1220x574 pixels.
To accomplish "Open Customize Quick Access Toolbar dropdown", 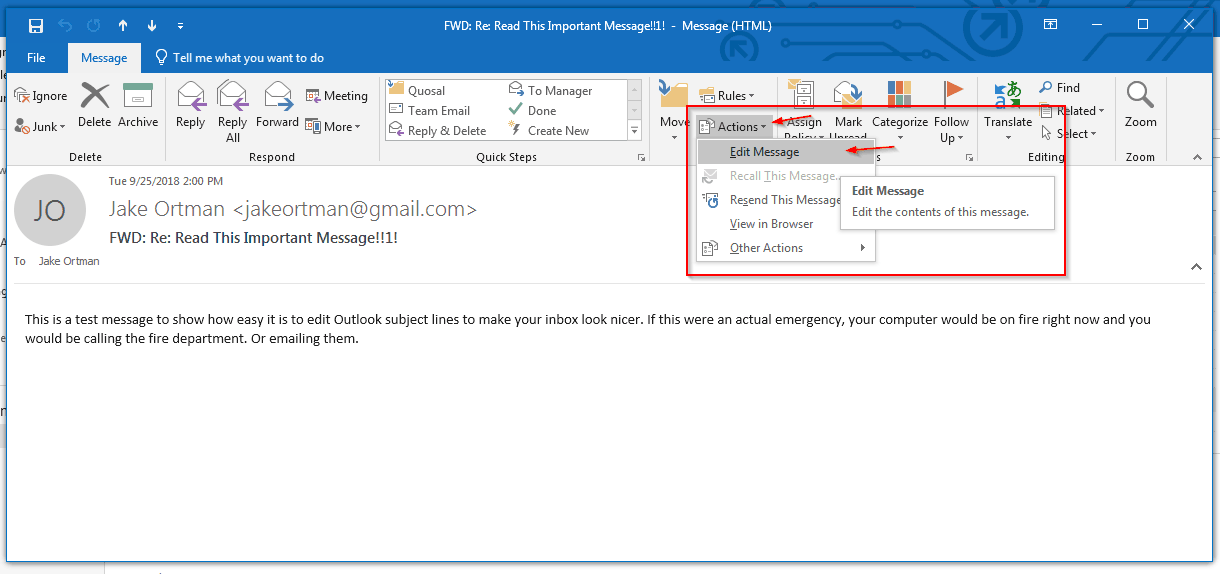I will pos(180,25).
